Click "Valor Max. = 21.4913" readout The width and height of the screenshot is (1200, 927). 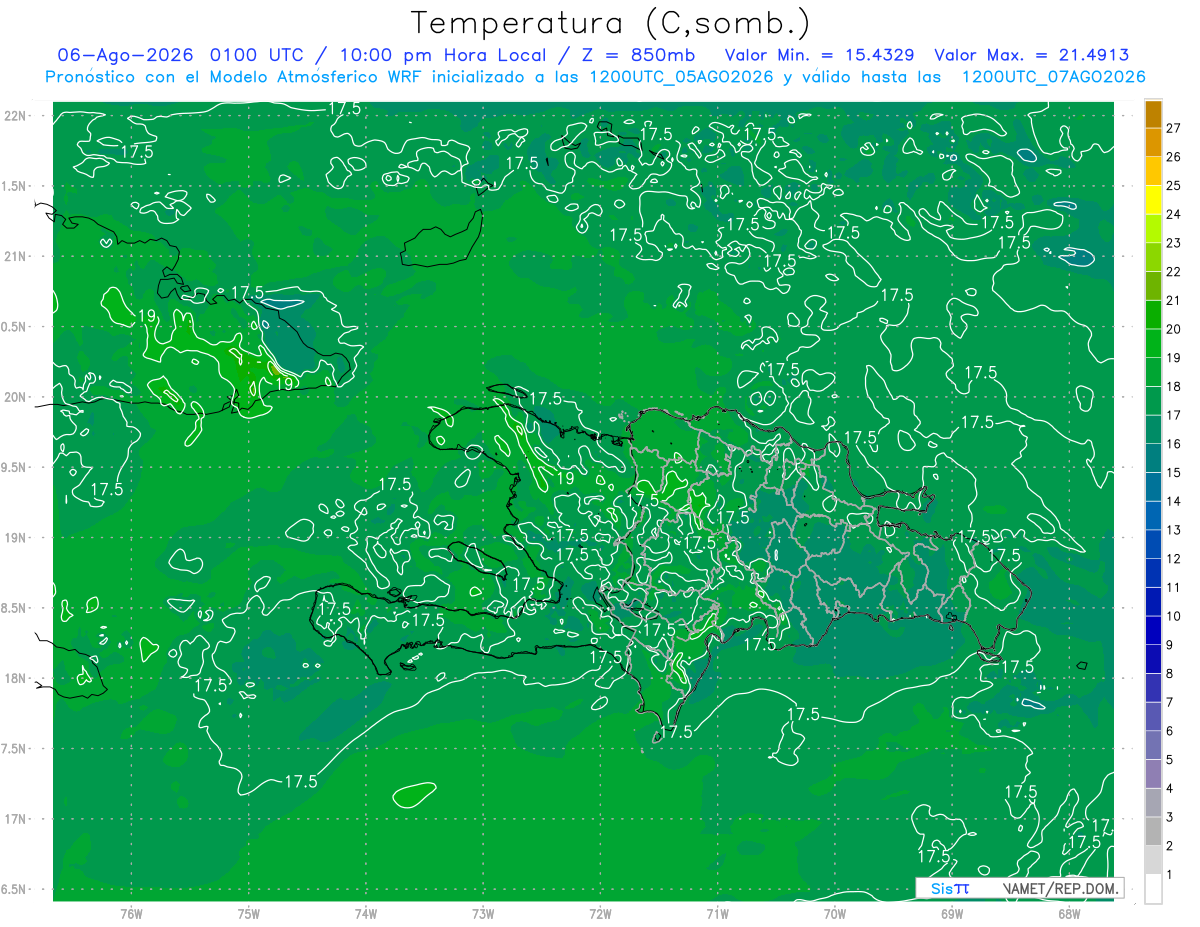coord(1031,55)
